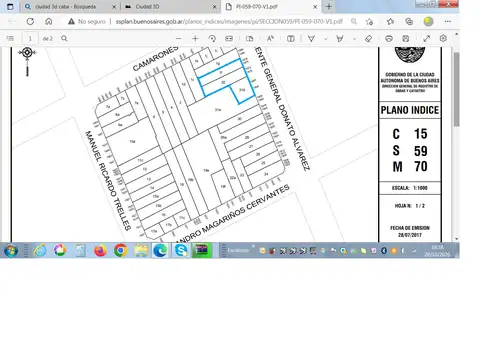This screenshot has height=360, width=480.
Task: Click the 'MANUEL RICARDO TRELLES' street label
Action: [x=108, y=180]
